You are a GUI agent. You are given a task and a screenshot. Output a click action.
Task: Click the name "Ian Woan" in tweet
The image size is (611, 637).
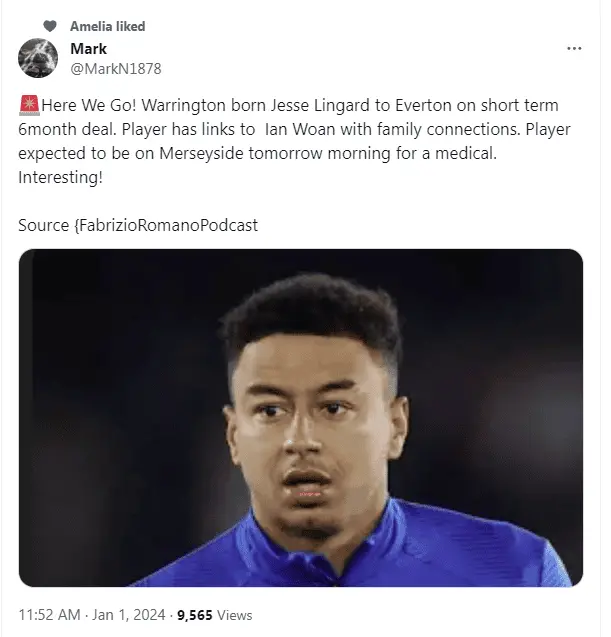pyautogui.click(x=297, y=129)
